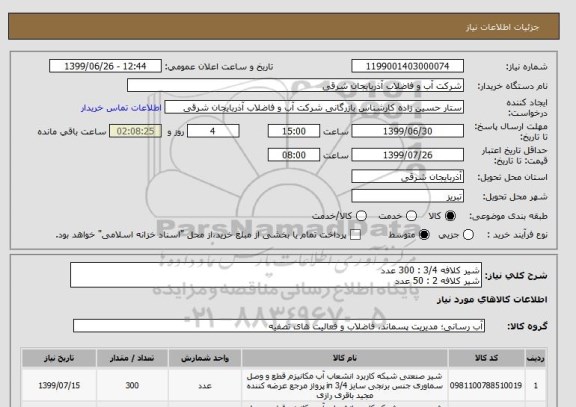Screen dimensions: 576x407
Task: Choose the متوسط purchase type radio
Action: [424, 235]
